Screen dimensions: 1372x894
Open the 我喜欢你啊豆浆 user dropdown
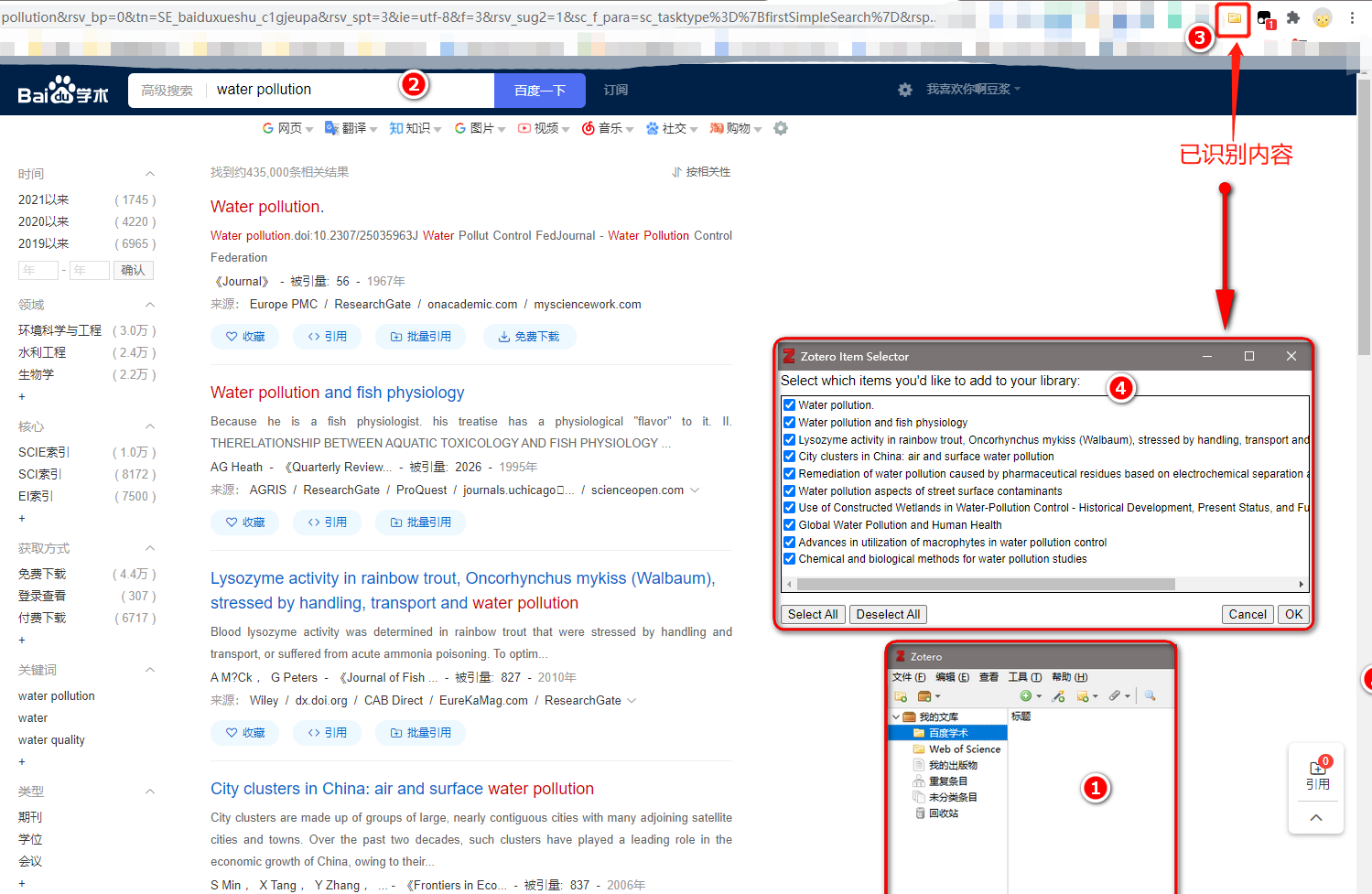(973, 90)
